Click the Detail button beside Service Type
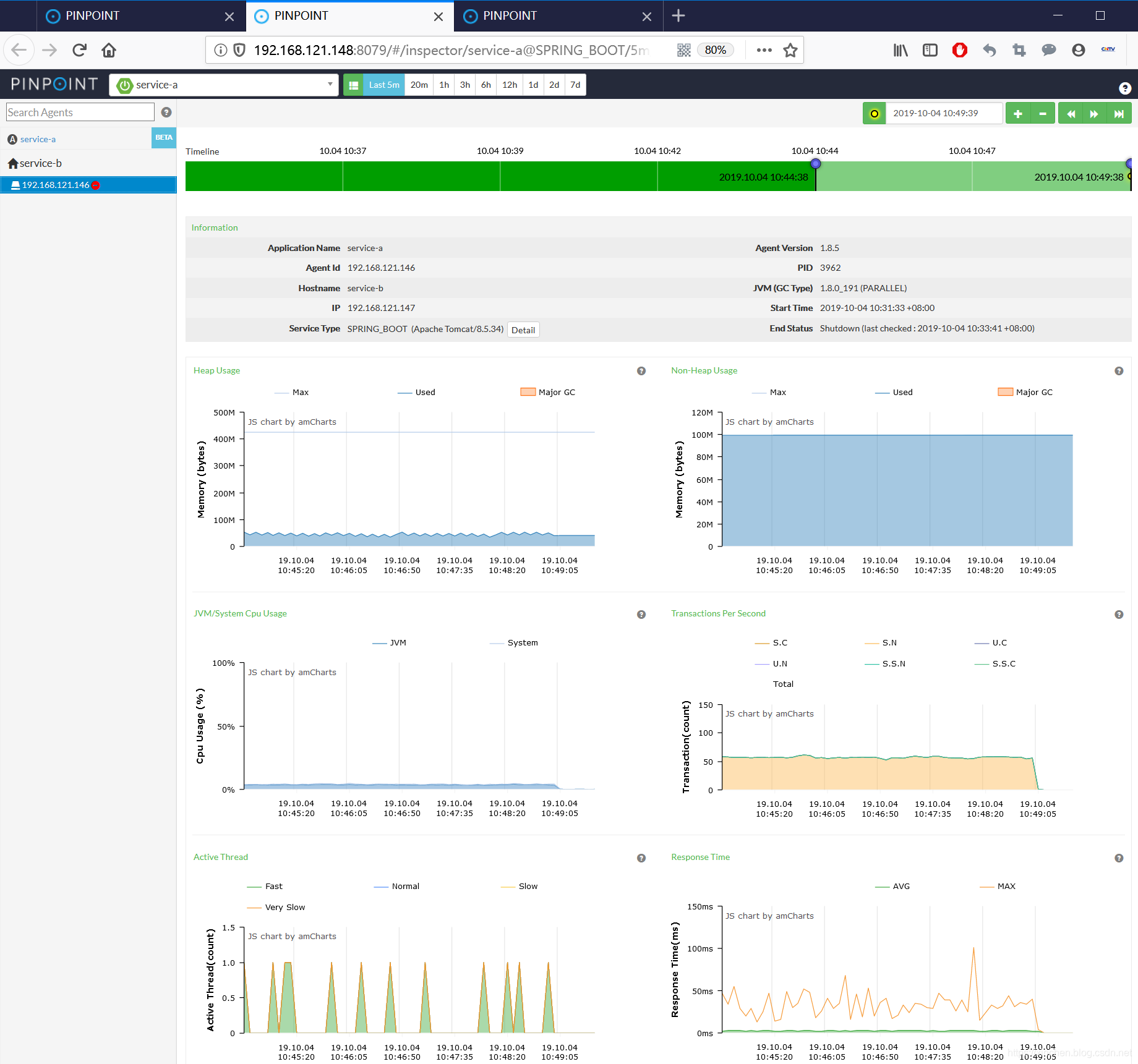Screen dimensions: 1138x1064 point(523,330)
